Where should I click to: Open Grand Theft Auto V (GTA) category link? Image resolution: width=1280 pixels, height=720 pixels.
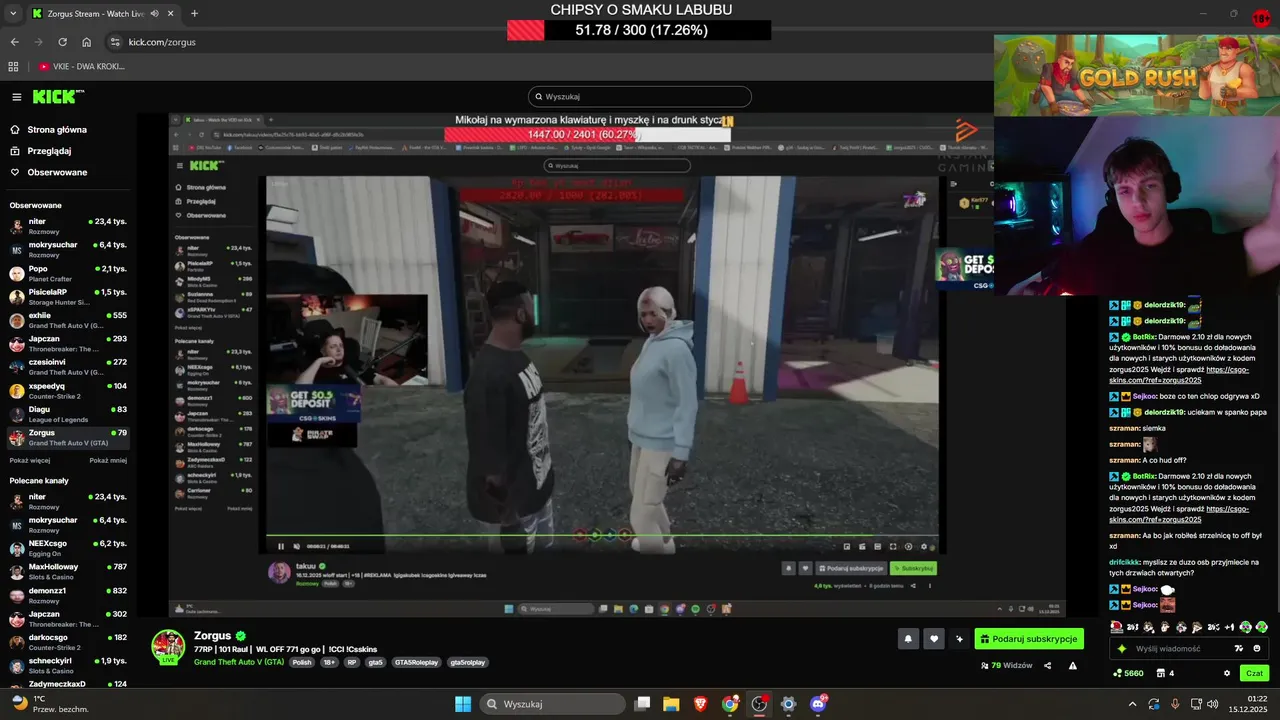coord(239,662)
